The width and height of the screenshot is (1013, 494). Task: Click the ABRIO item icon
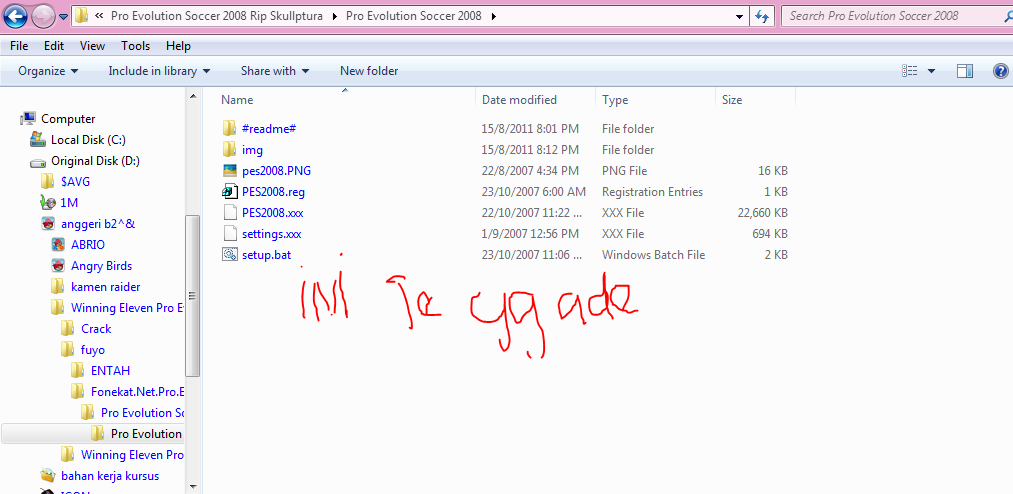click(57, 245)
